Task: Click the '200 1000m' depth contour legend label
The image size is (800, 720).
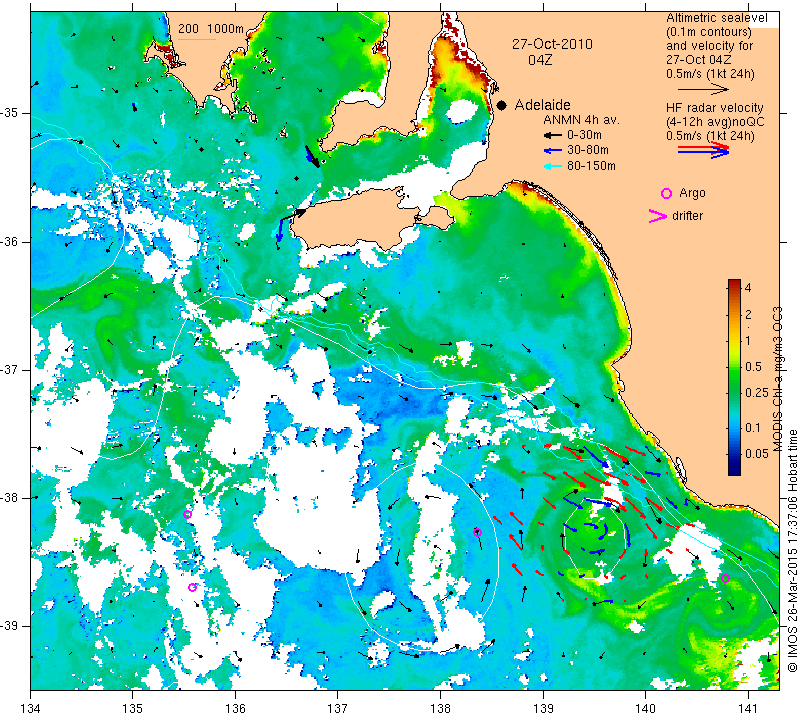Action: pos(211,29)
